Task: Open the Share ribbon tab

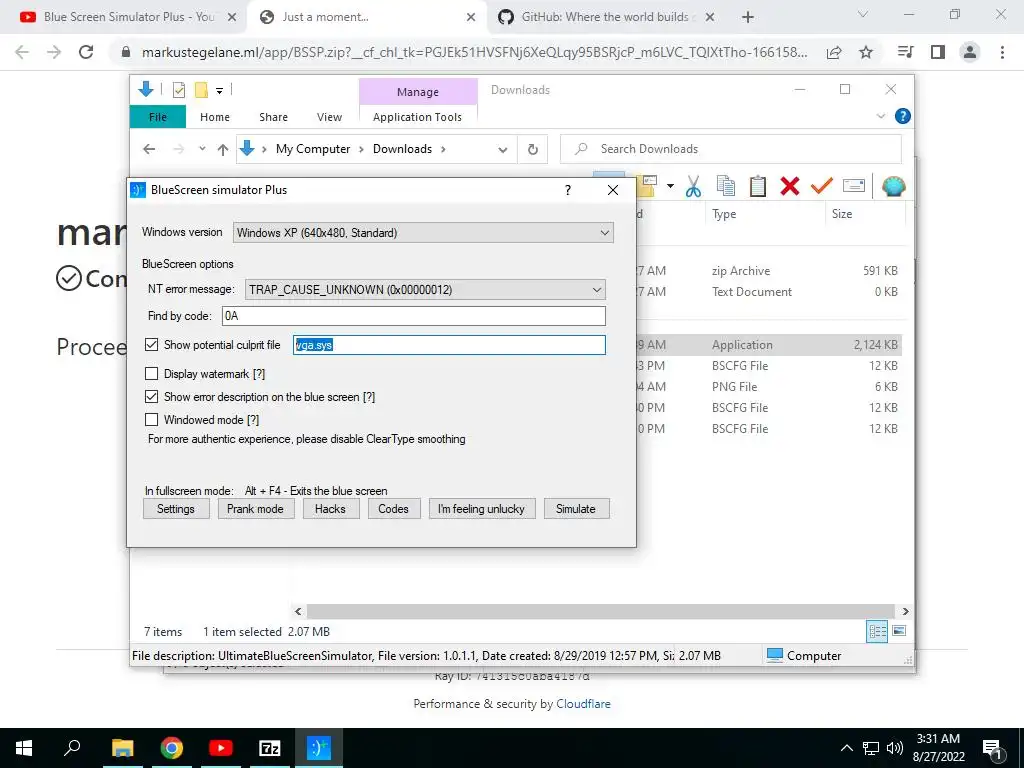Action: [273, 117]
